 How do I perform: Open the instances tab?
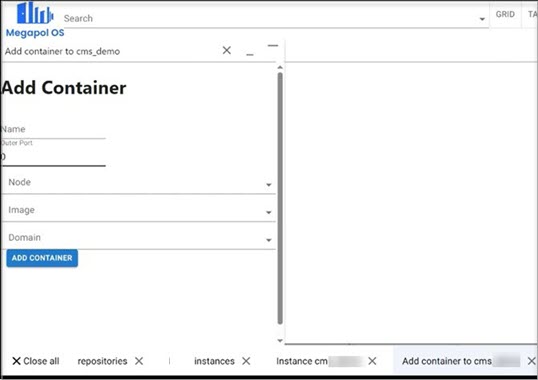214,361
